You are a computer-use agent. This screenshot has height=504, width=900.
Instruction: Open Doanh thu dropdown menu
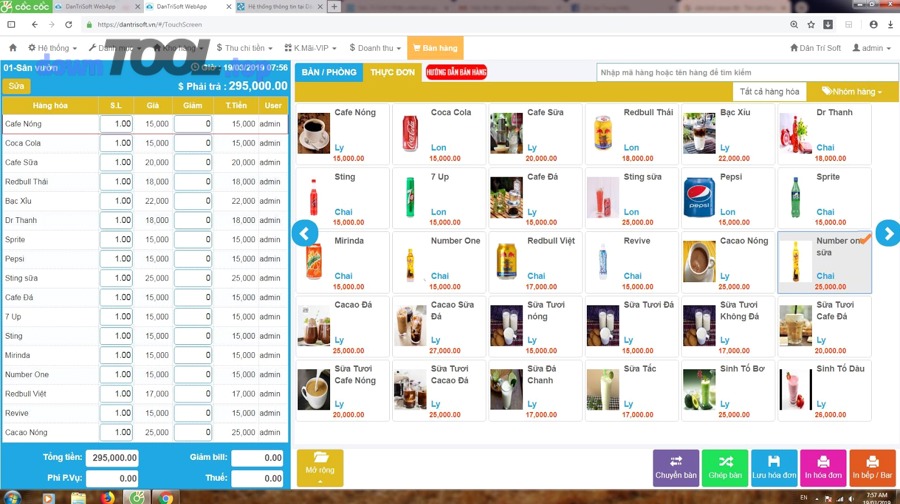pos(375,48)
